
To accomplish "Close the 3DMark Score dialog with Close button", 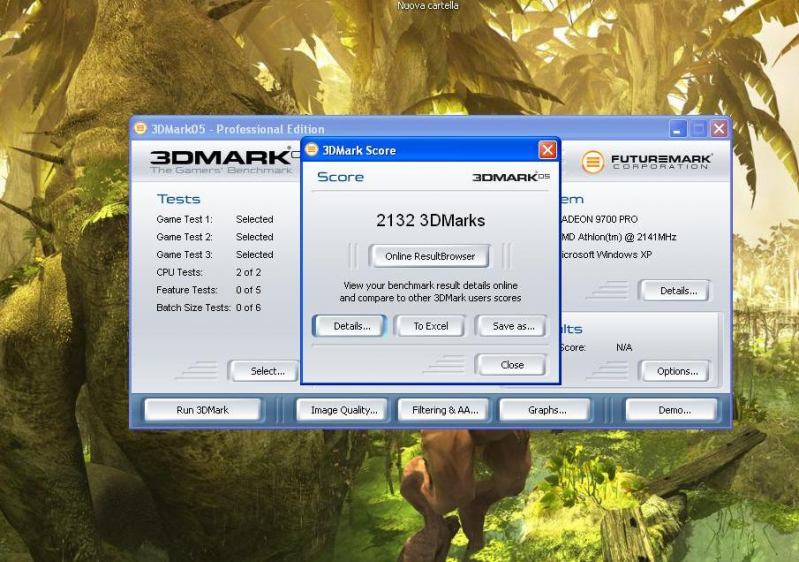I will tap(512, 365).
